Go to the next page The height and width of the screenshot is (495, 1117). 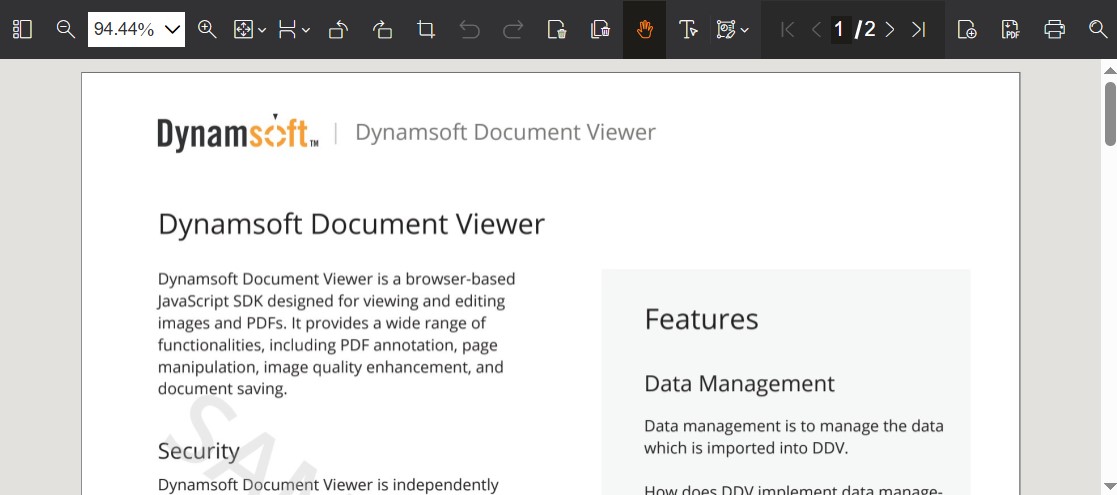pyautogui.click(x=890, y=30)
